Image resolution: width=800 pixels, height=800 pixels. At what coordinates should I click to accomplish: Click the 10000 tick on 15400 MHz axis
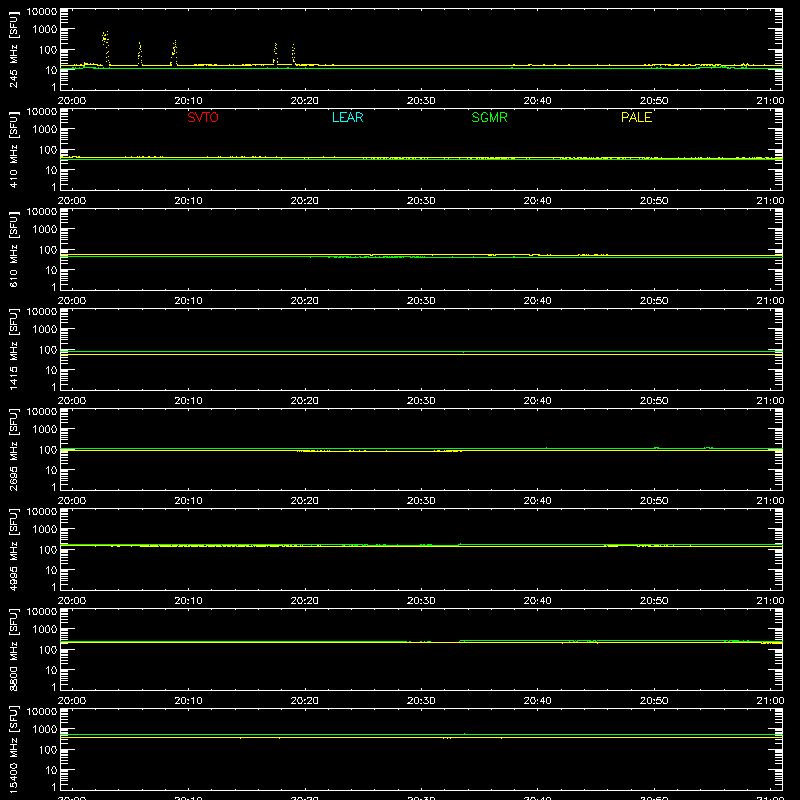point(42,712)
